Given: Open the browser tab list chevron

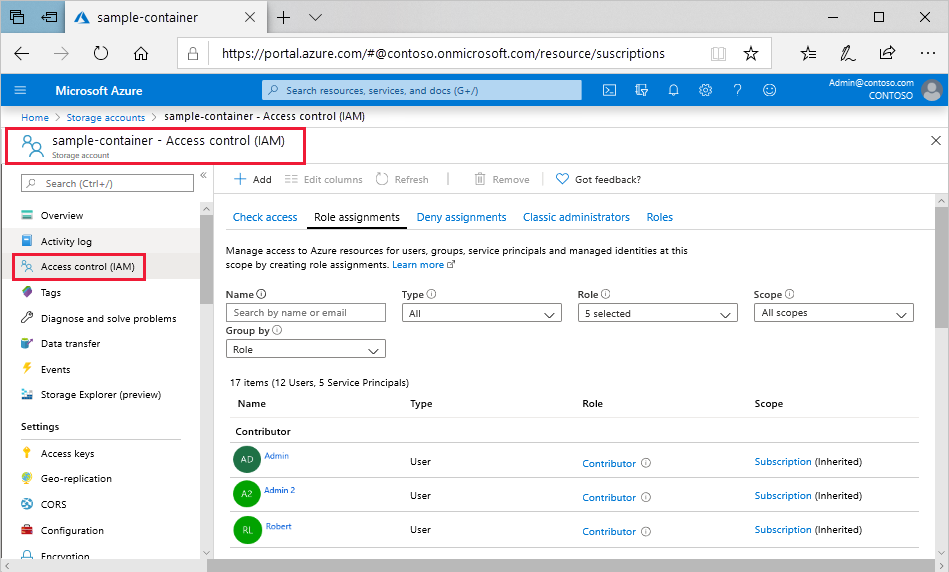Looking at the screenshot, I should tap(315, 18).
